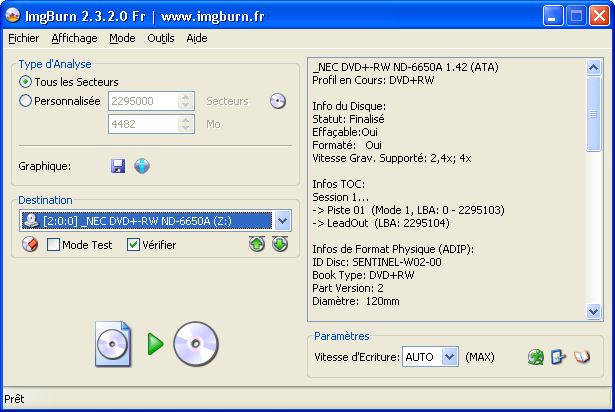Open the Destination drive dropdown
The width and height of the screenshot is (615, 412).
point(282,221)
